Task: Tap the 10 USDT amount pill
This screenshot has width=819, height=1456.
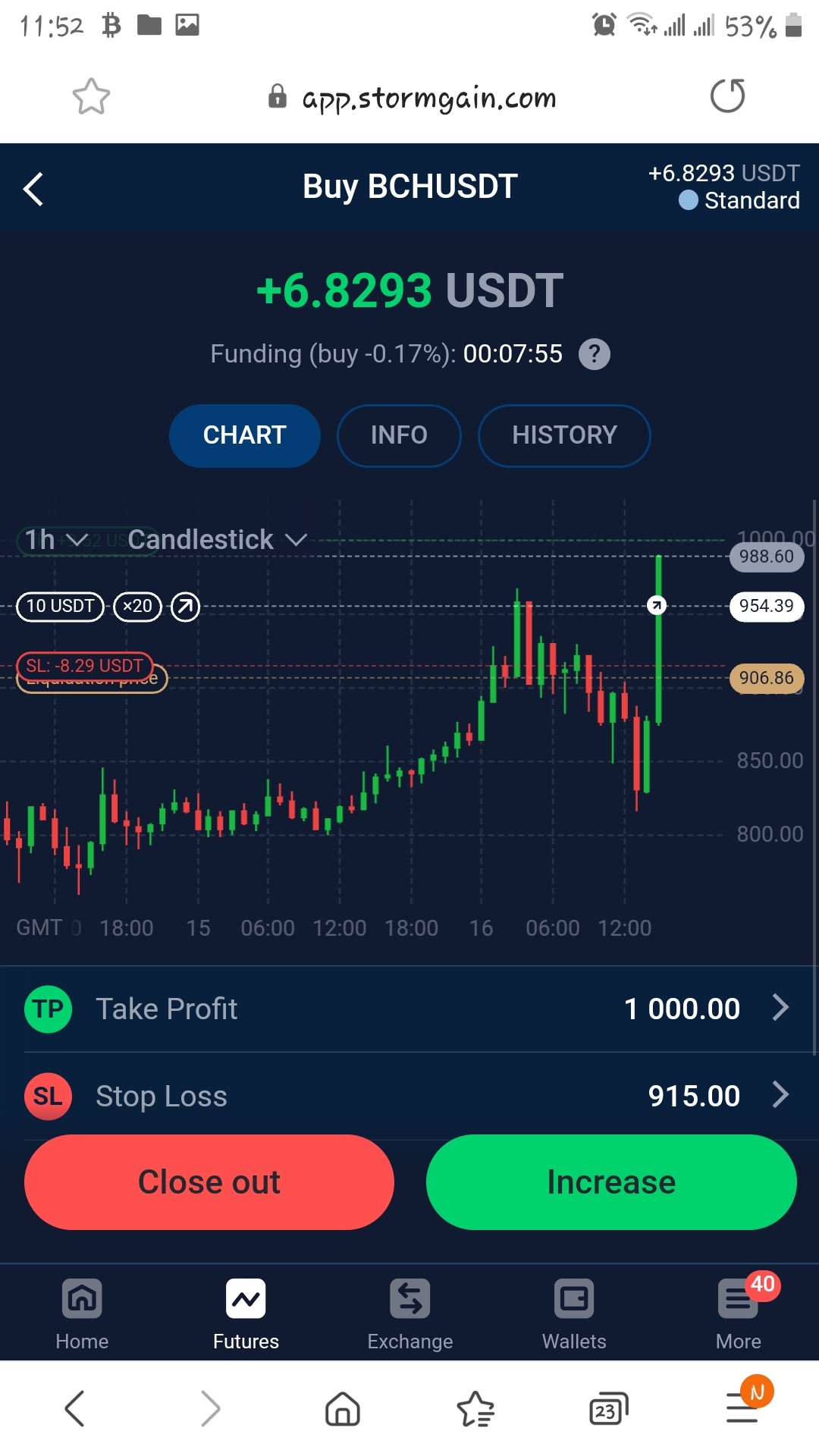Action: pyautogui.click(x=60, y=607)
